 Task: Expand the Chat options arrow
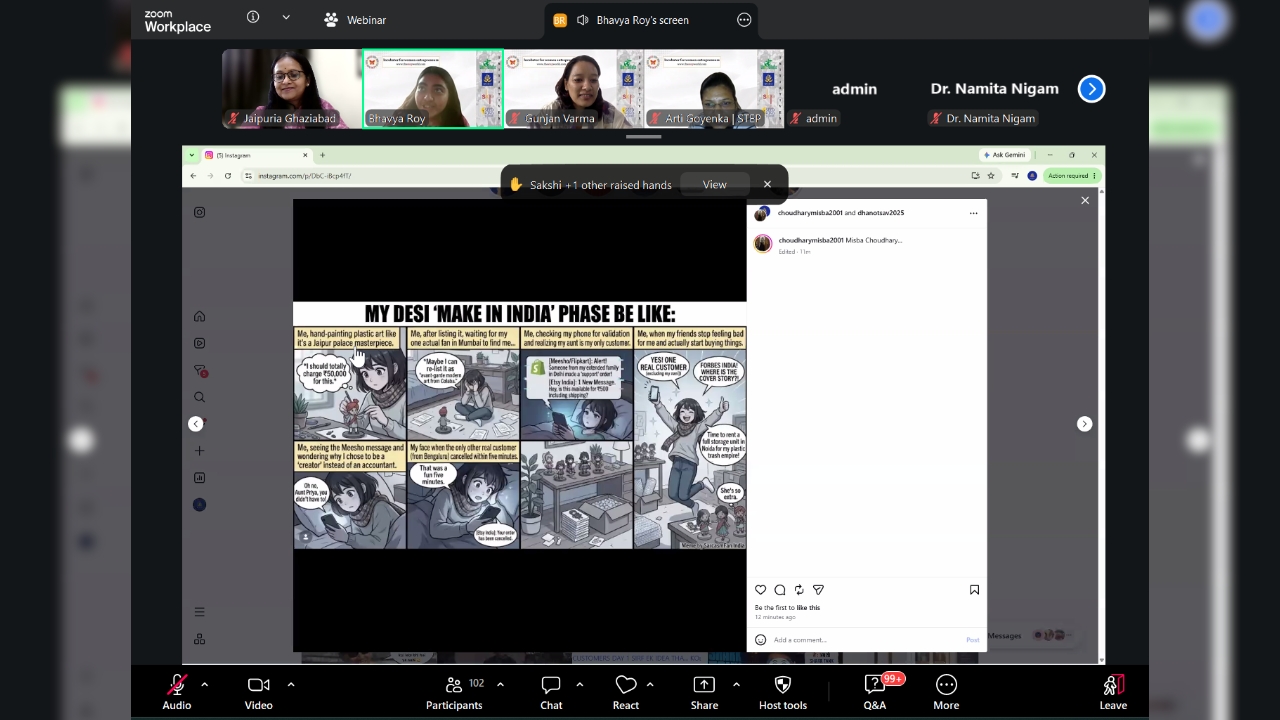[x=579, y=684]
